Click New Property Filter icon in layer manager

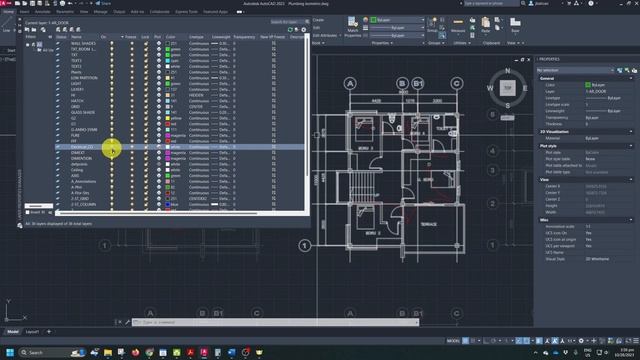click(x=27, y=29)
